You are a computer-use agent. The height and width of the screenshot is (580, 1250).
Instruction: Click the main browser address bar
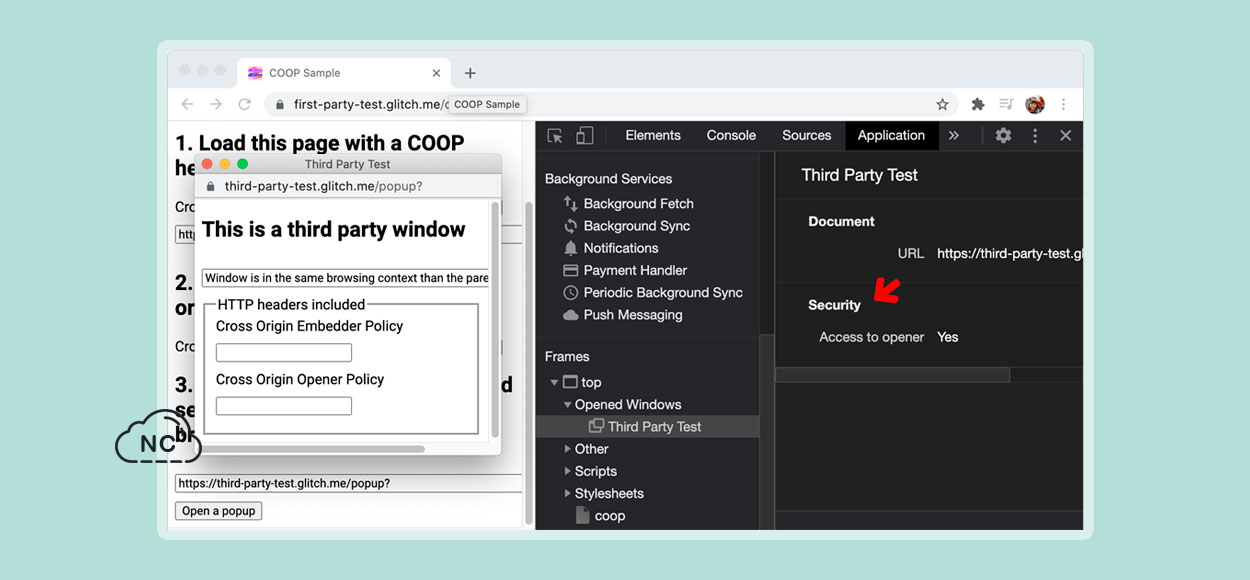(610, 104)
